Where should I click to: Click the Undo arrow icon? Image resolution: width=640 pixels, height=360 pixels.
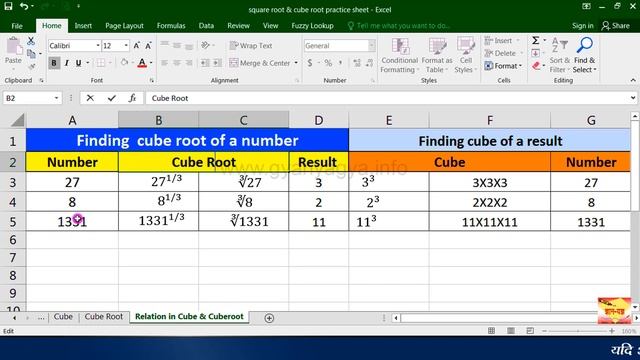[24, 6]
